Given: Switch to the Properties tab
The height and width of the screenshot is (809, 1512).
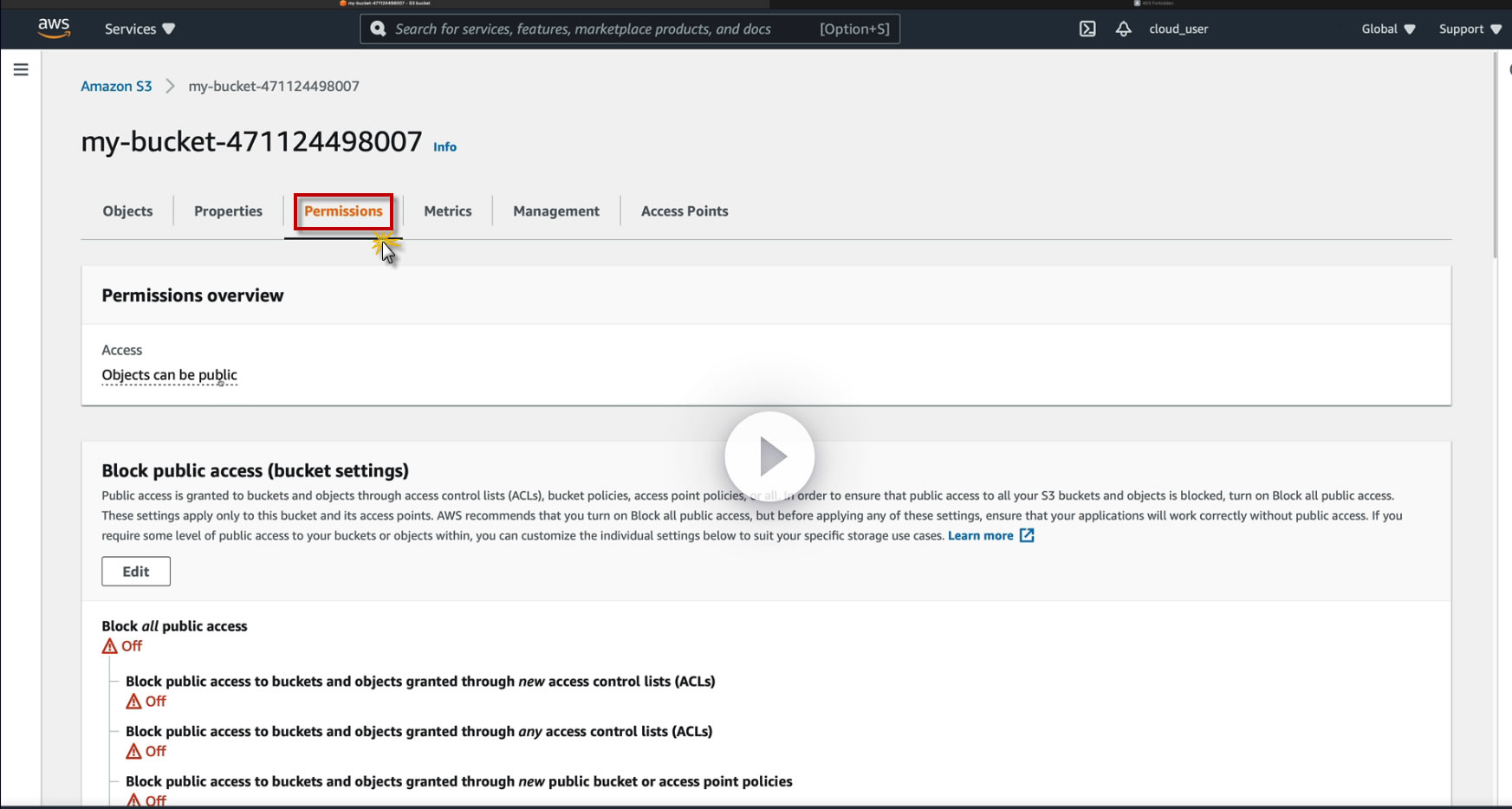Looking at the screenshot, I should pos(228,211).
